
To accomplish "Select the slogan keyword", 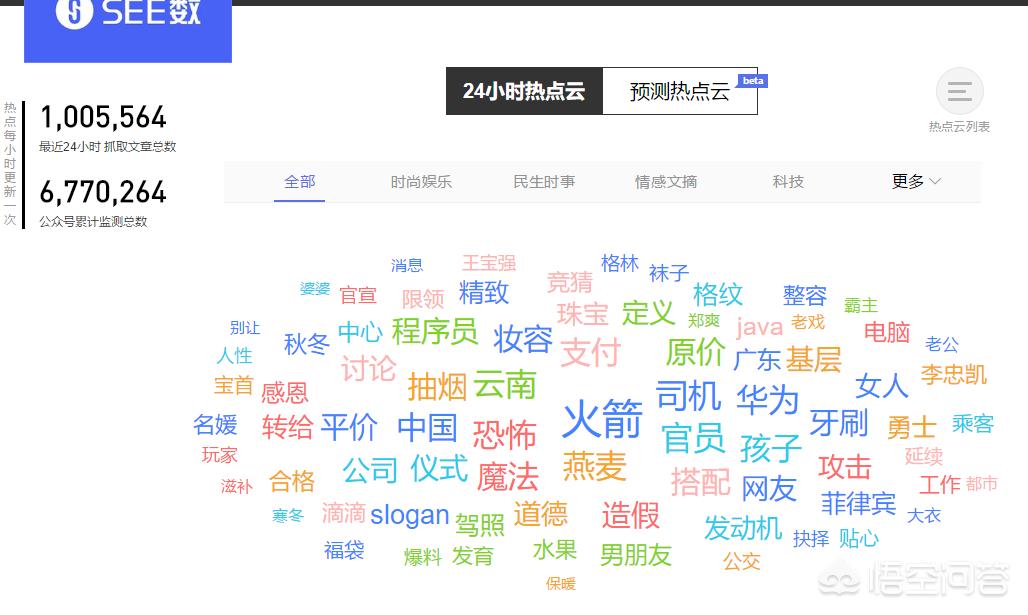I will pos(410,515).
